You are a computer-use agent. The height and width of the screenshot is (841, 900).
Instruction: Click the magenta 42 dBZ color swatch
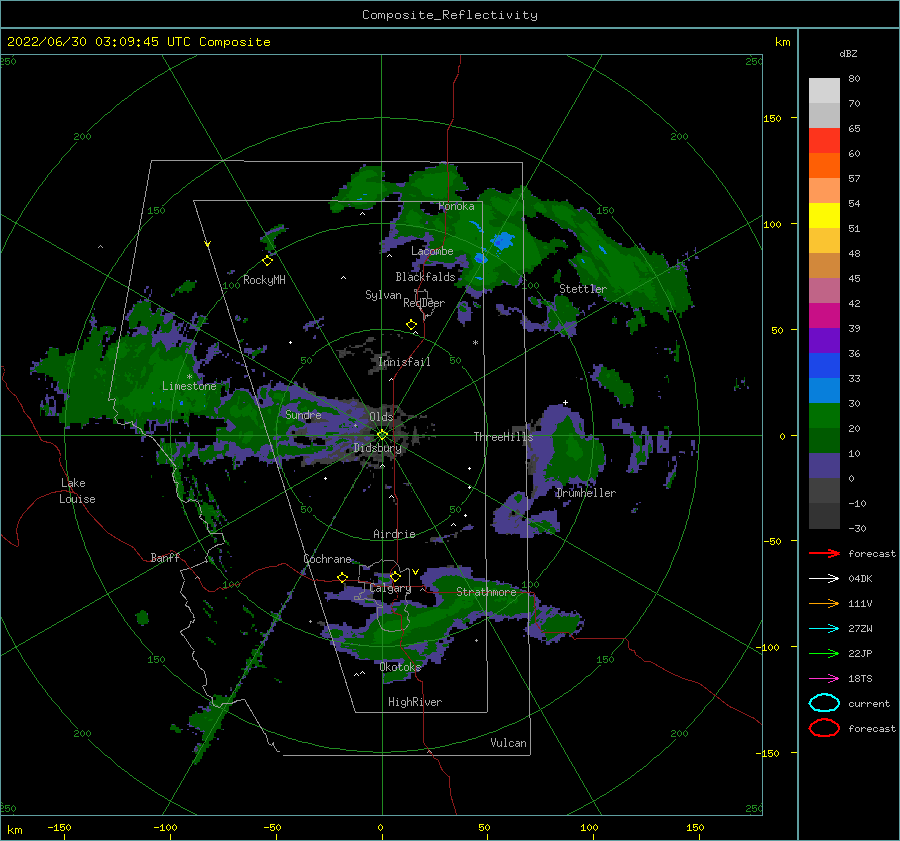tap(824, 316)
